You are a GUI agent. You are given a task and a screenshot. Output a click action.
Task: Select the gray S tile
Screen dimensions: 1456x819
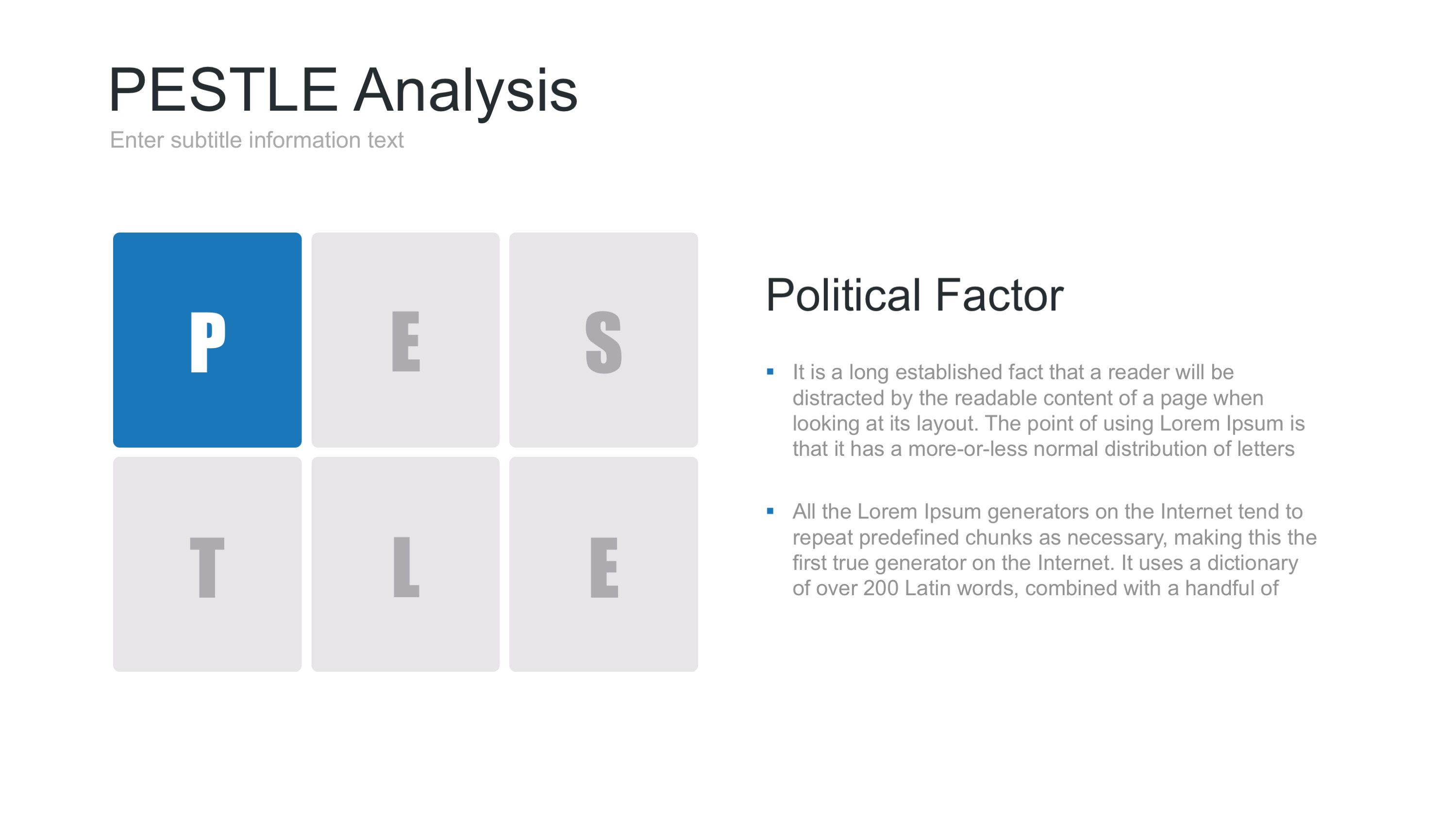click(x=603, y=340)
